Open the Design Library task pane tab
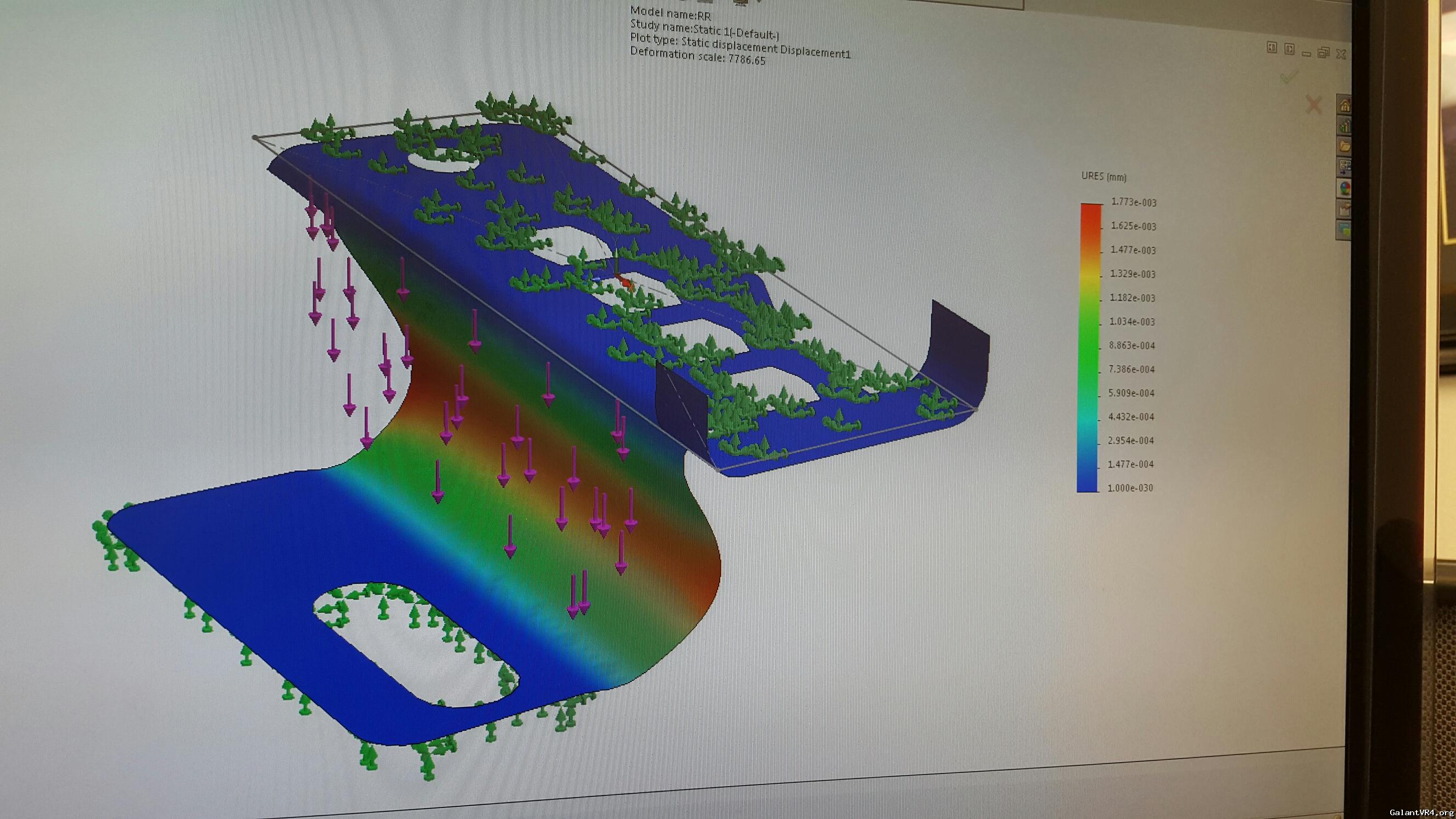Image resolution: width=1456 pixels, height=819 pixels. [1345, 126]
